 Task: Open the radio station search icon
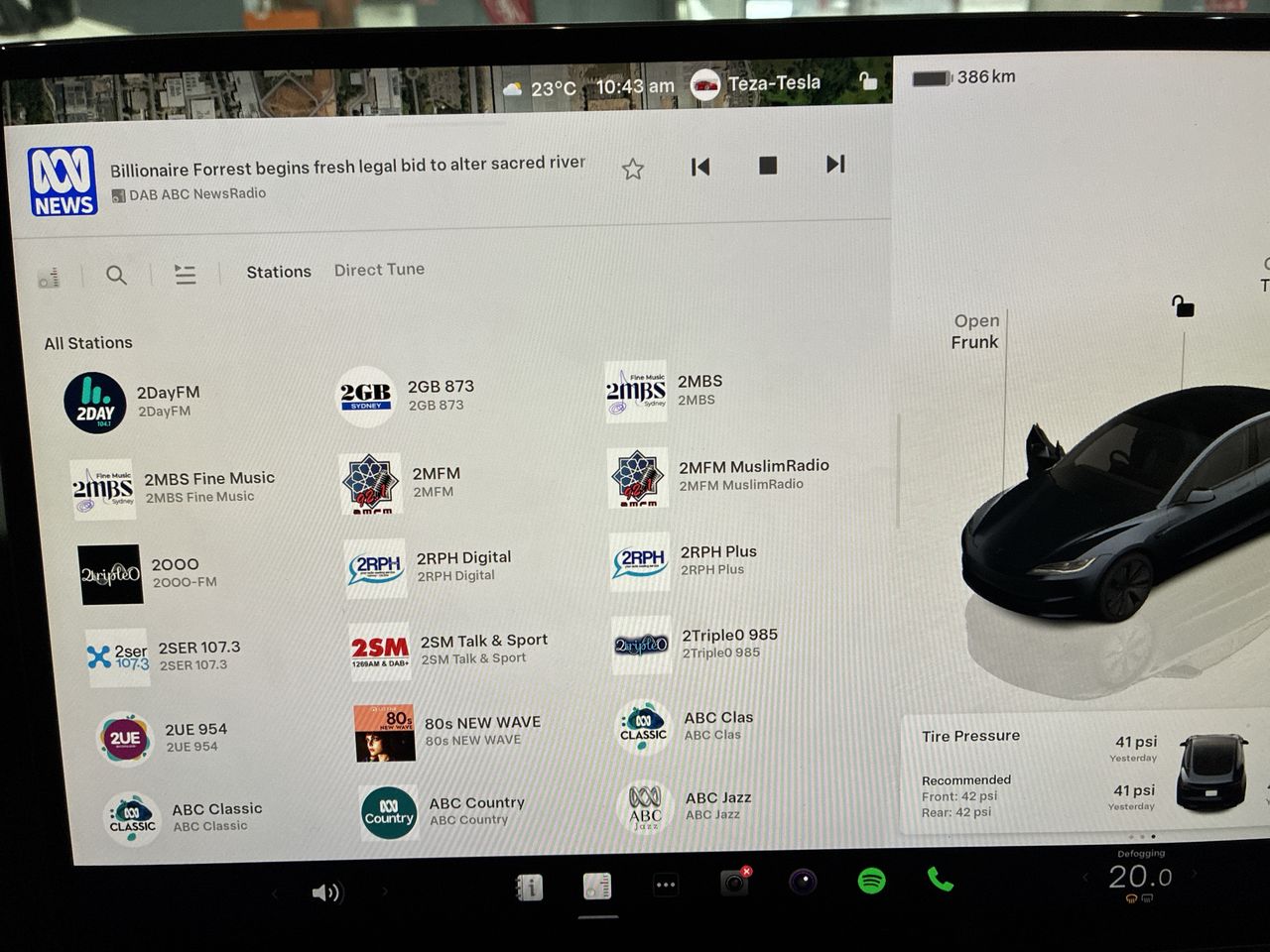click(x=116, y=275)
